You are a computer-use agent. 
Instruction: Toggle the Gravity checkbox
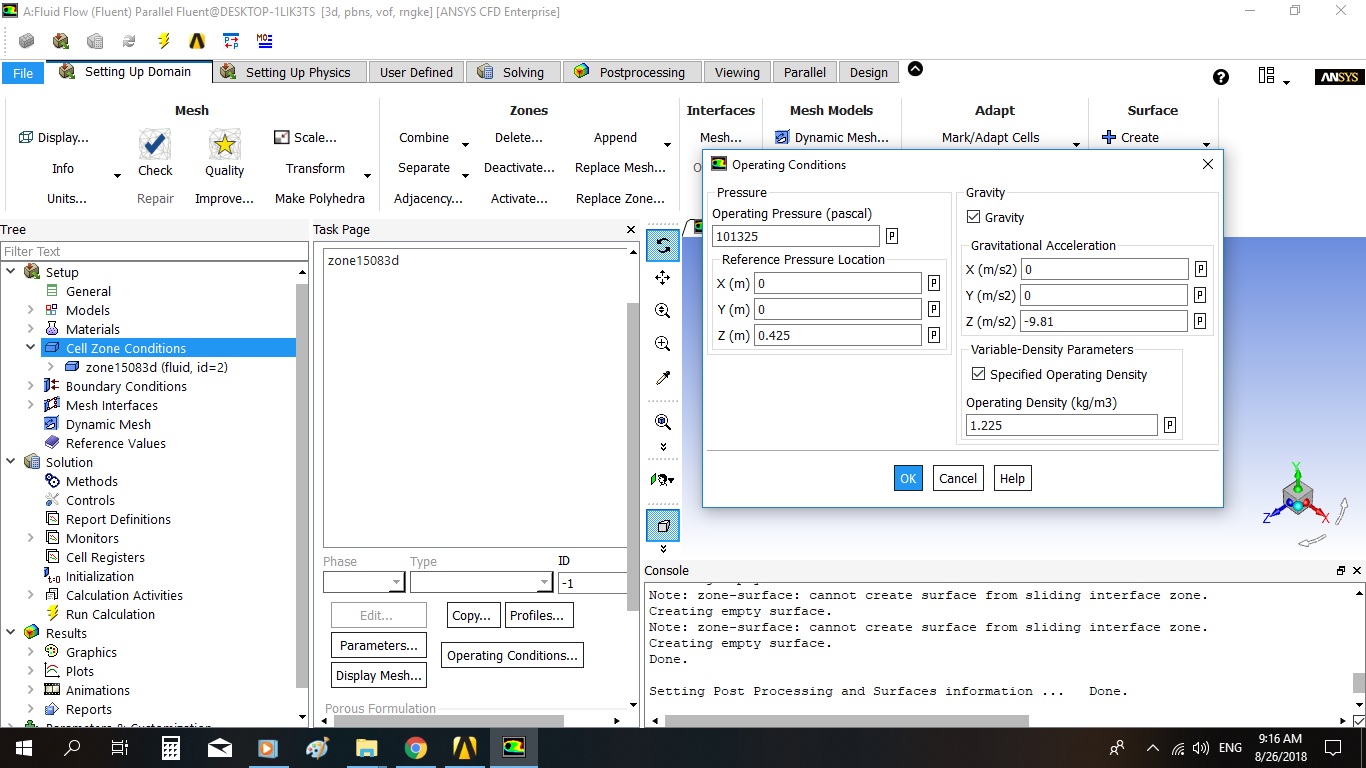click(x=973, y=217)
